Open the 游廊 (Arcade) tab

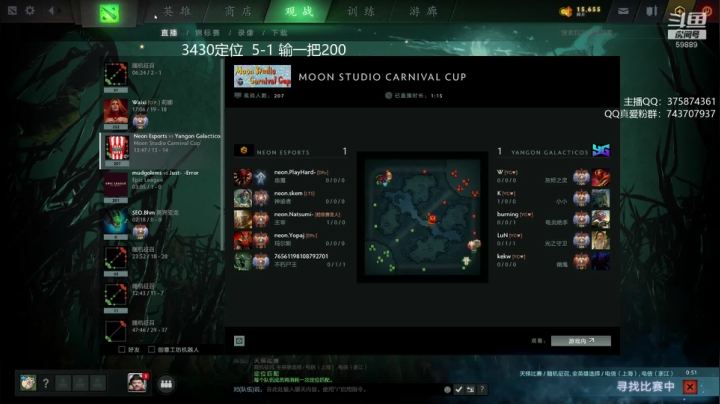[423, 11]
